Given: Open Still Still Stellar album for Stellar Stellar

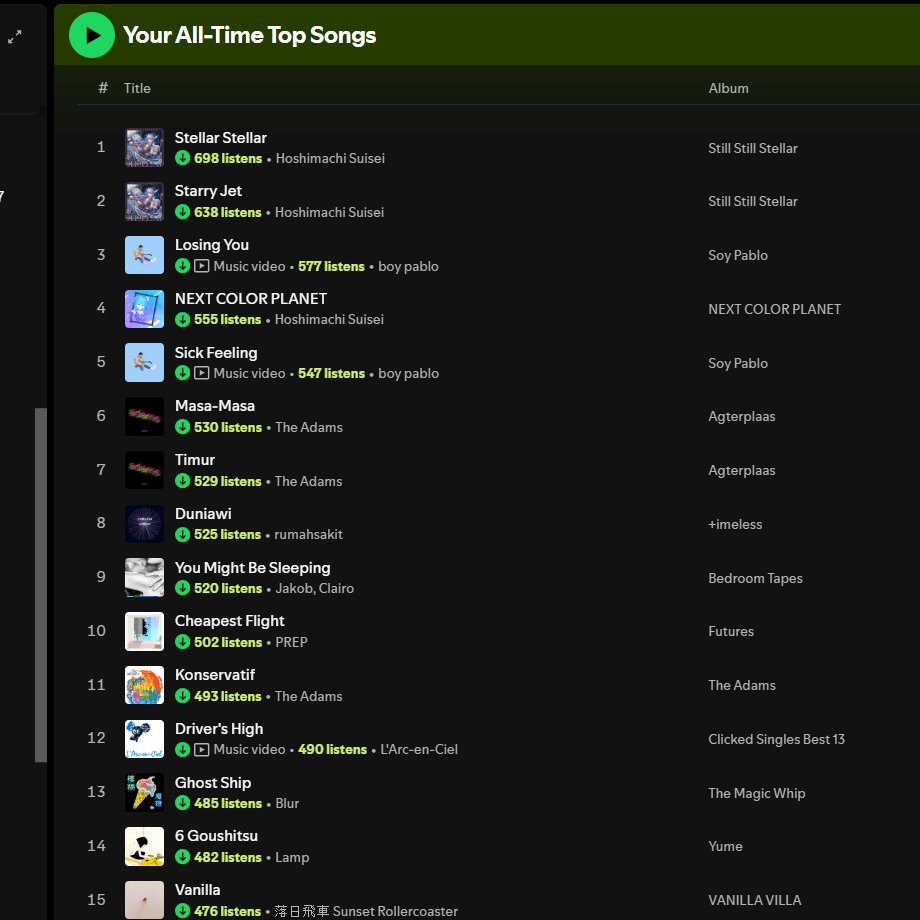Looking at the screenshot, I should (753, 148).
